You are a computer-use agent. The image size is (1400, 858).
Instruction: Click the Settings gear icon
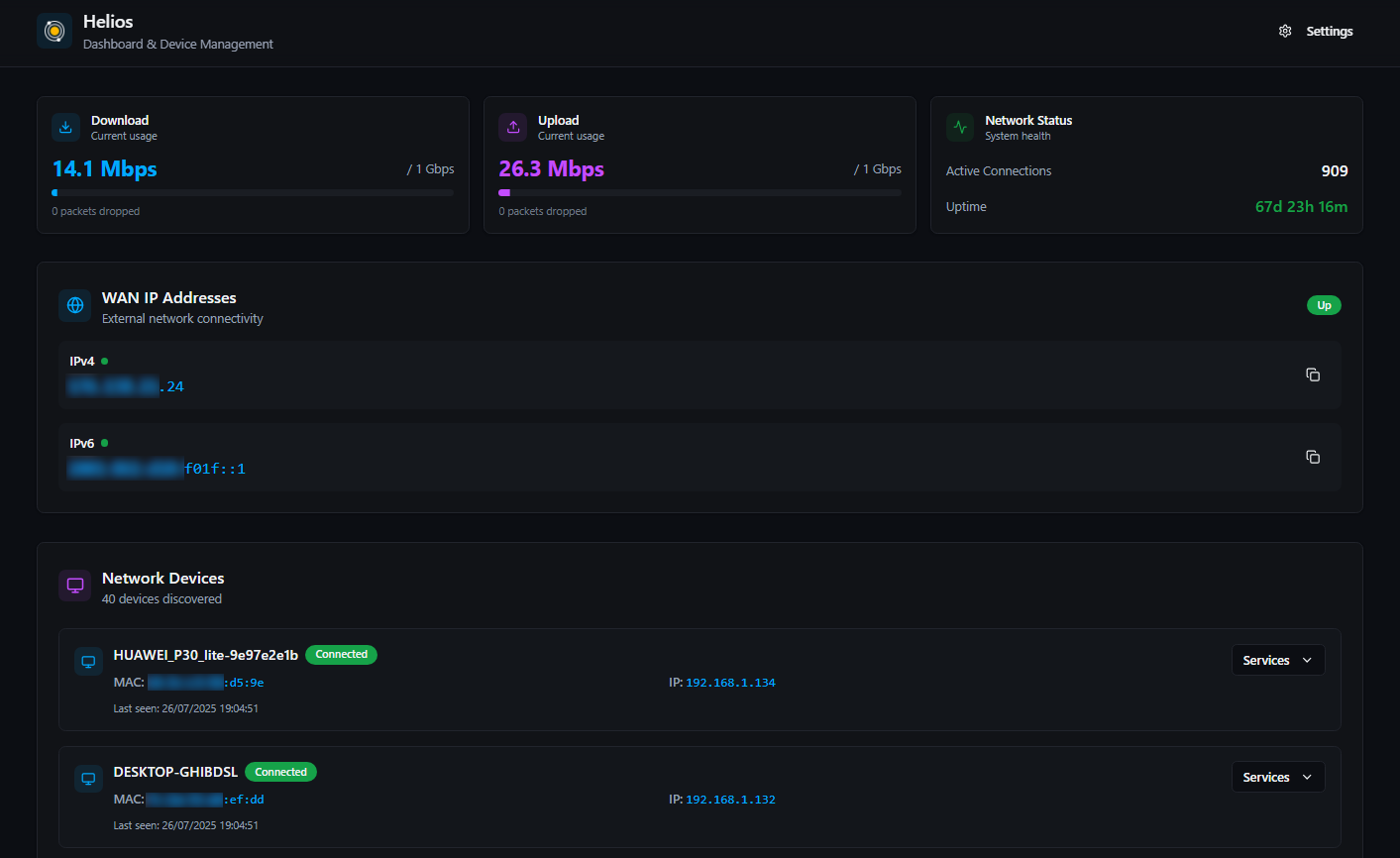(1285, 32)
